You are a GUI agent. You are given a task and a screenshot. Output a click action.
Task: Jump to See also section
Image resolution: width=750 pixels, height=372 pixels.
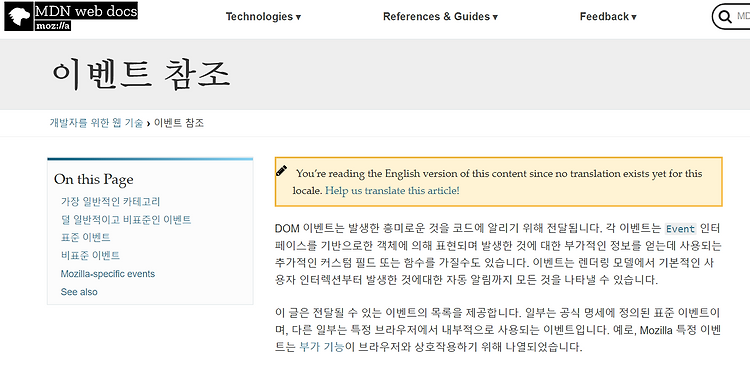(x=79, y=292)
